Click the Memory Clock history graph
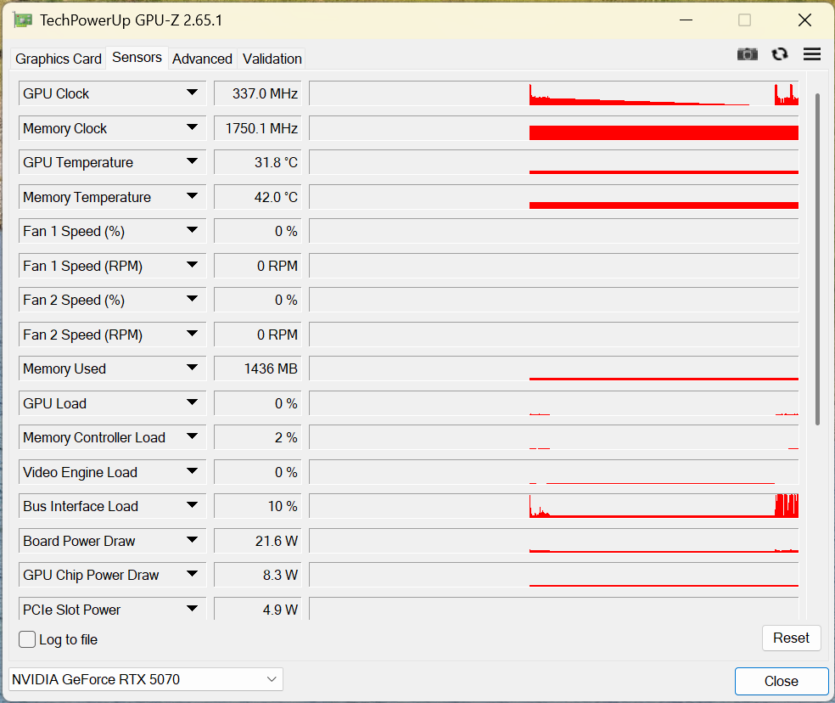Screen dimensions: 835x703 554,128
